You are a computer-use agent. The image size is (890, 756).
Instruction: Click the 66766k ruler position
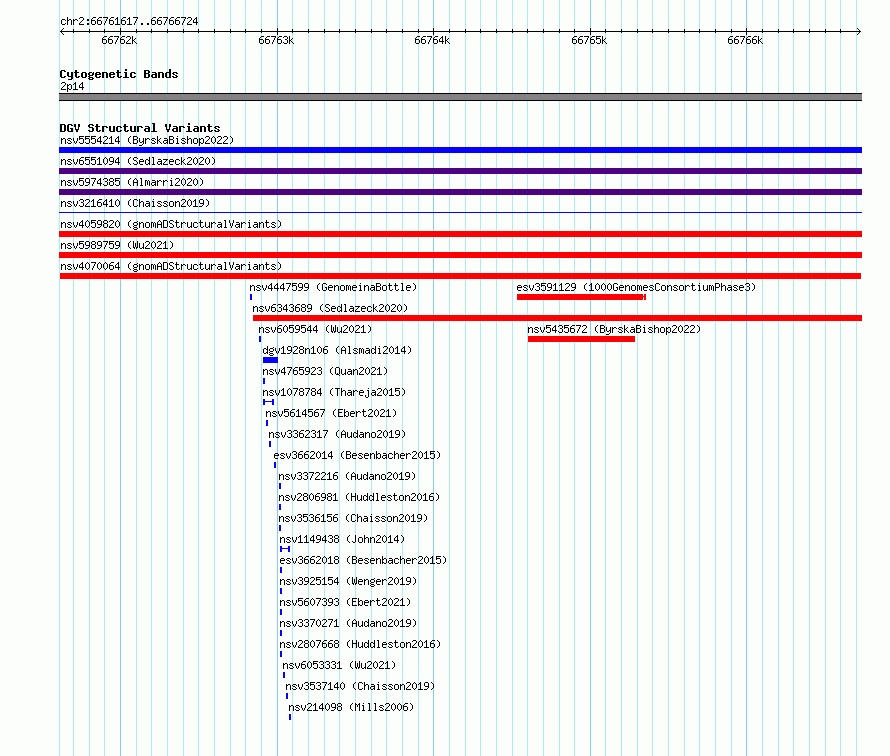point(745,40)
